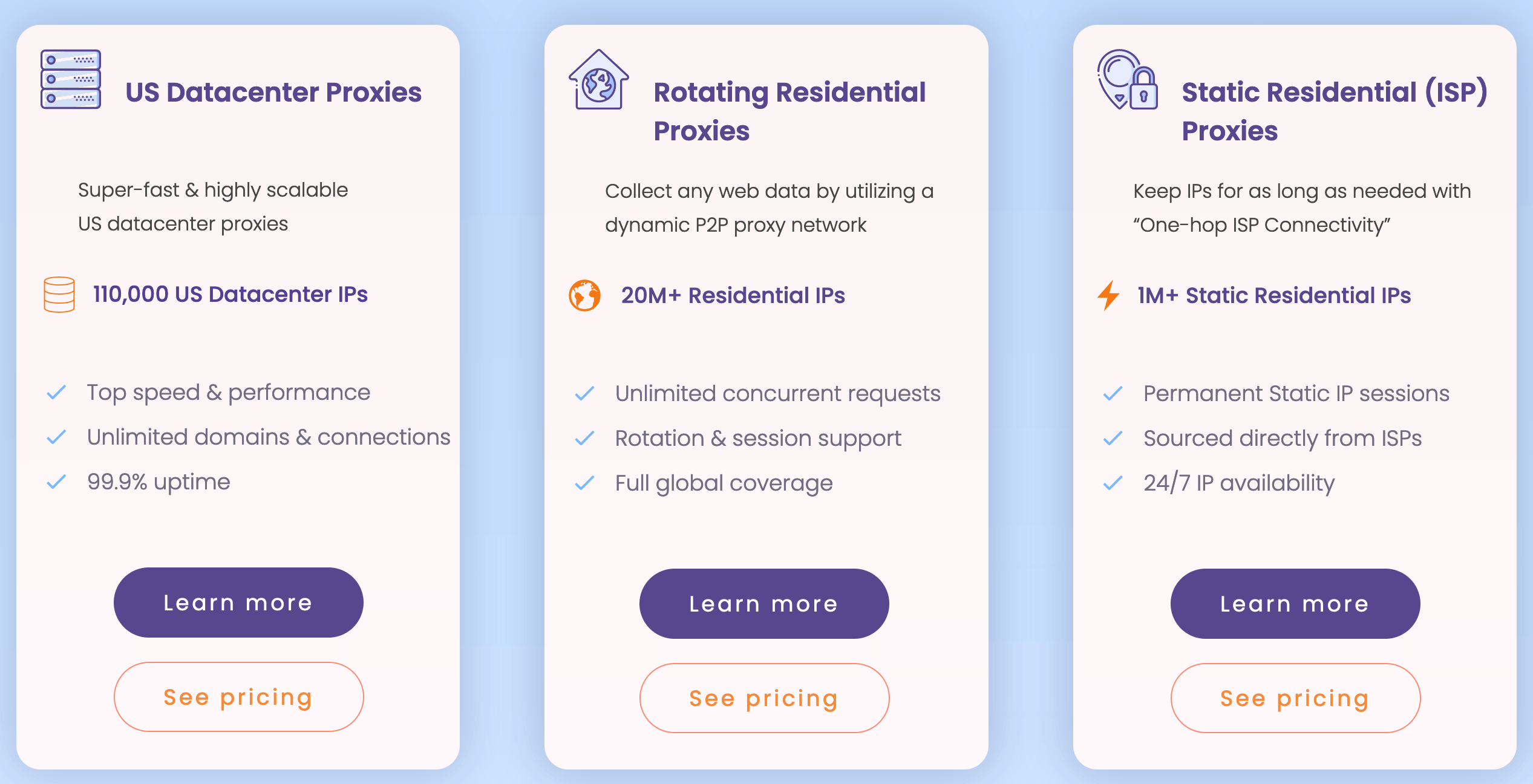Click the 110,000 US Datacenter IPs text

pos(230,294)
